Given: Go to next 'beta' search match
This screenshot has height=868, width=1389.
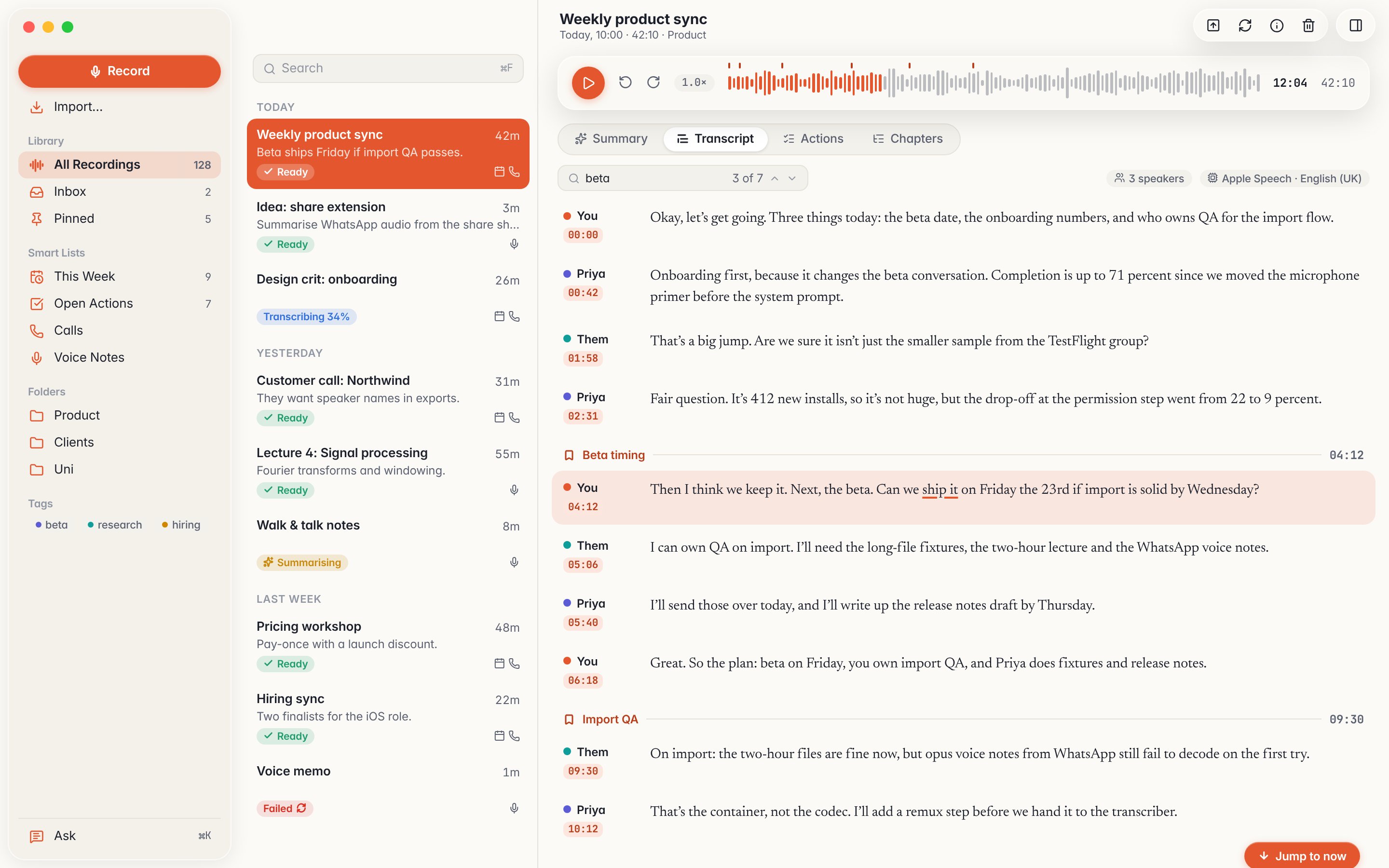Looking at the screenshot, I should tap(792, 178).
